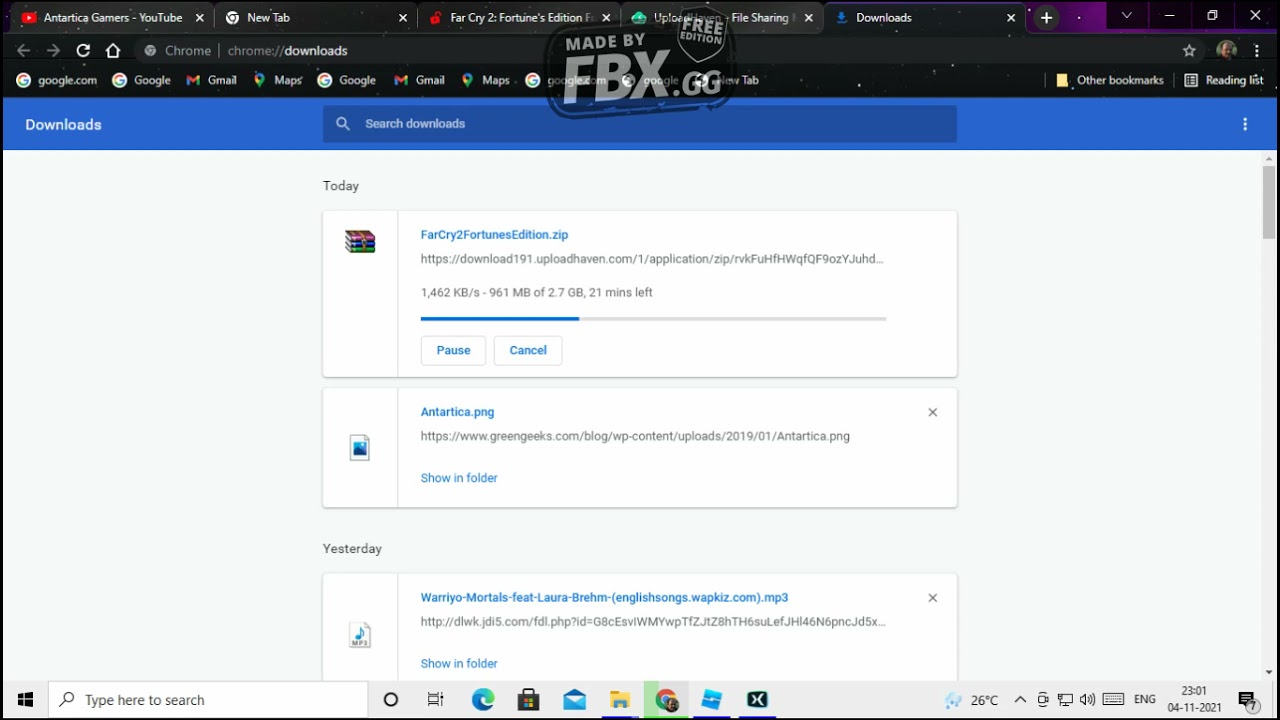Click the chrome://downloads address bar
Viewport: 1280px width, 720px height.
654,50
